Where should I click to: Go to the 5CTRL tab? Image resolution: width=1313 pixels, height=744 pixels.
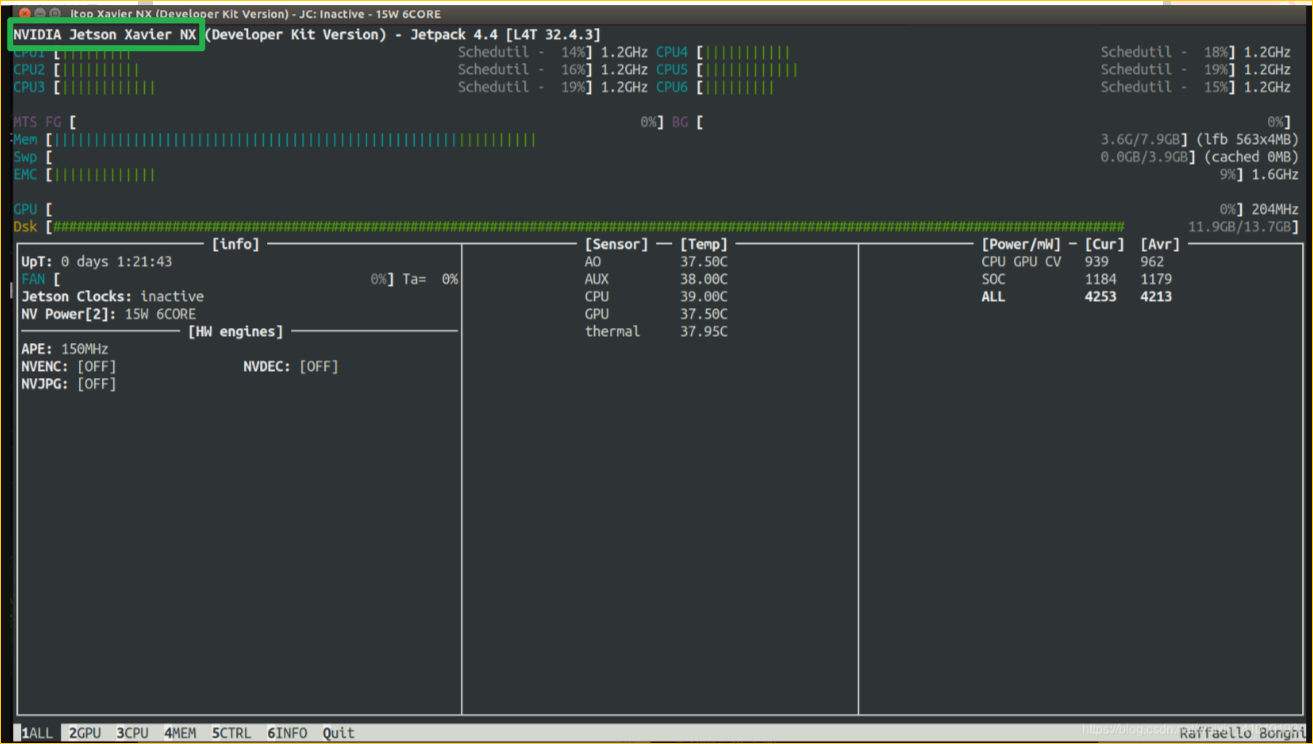(231, 733)
